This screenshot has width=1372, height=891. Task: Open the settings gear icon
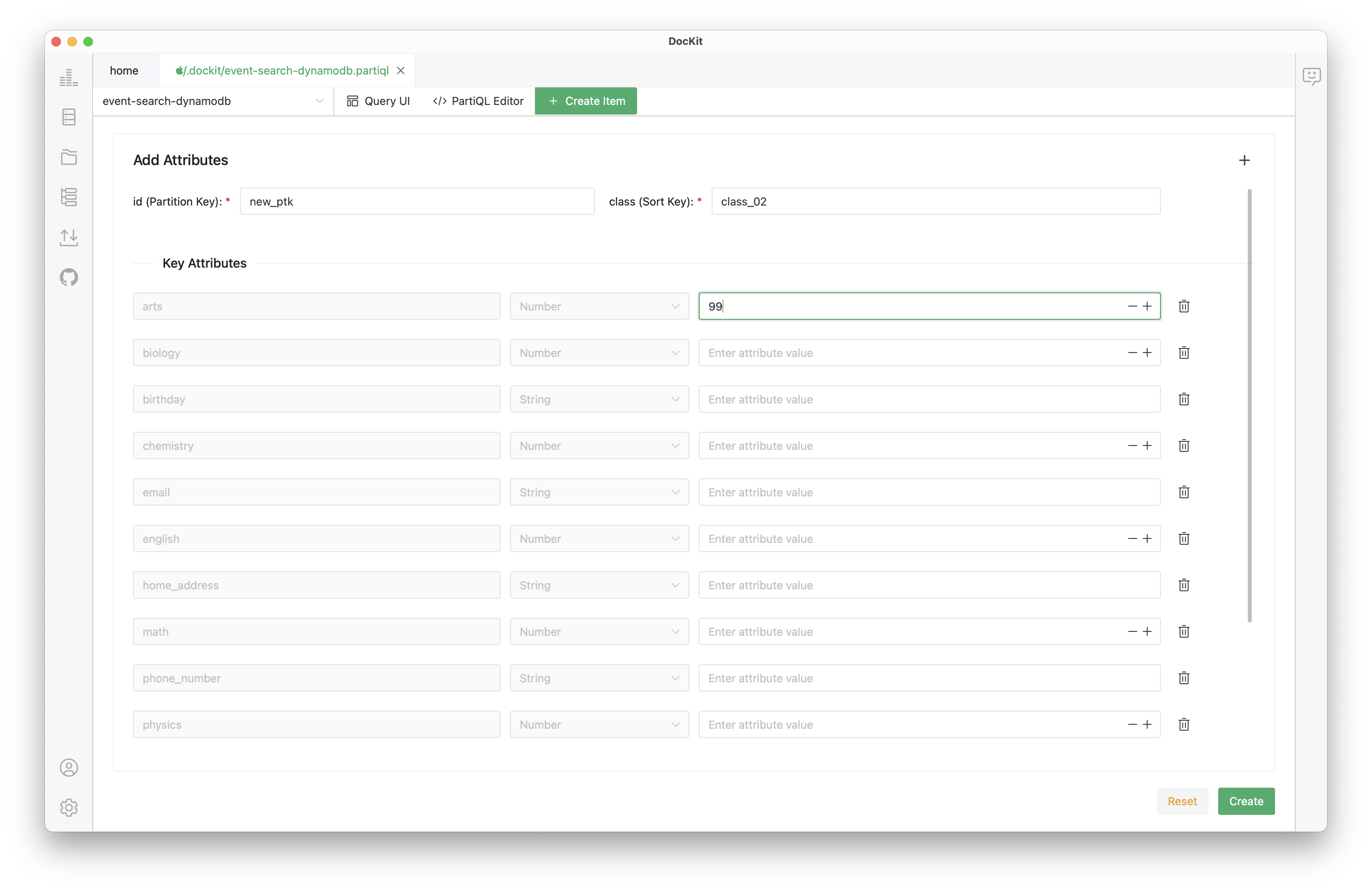pos(69,807)
